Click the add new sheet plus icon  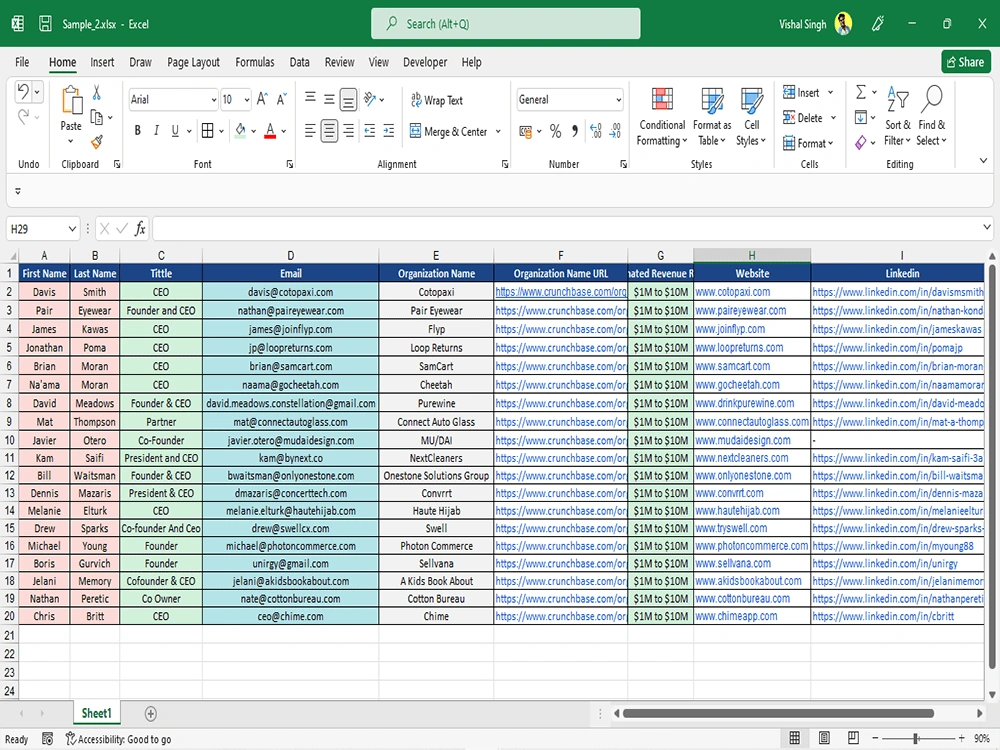coord(151,714)
